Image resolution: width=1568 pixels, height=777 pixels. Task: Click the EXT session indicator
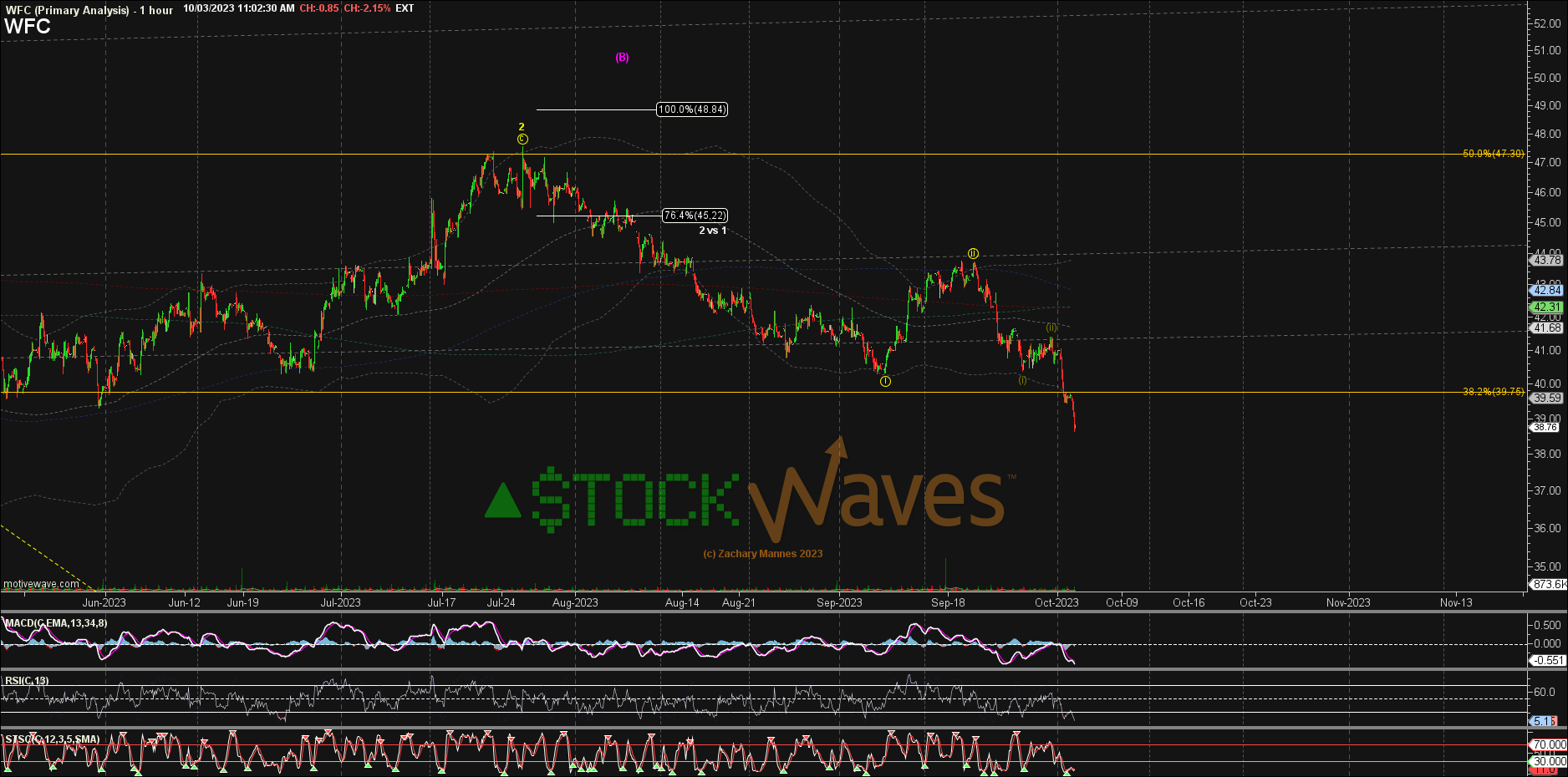pyautogui.click(x=405, y=8)
